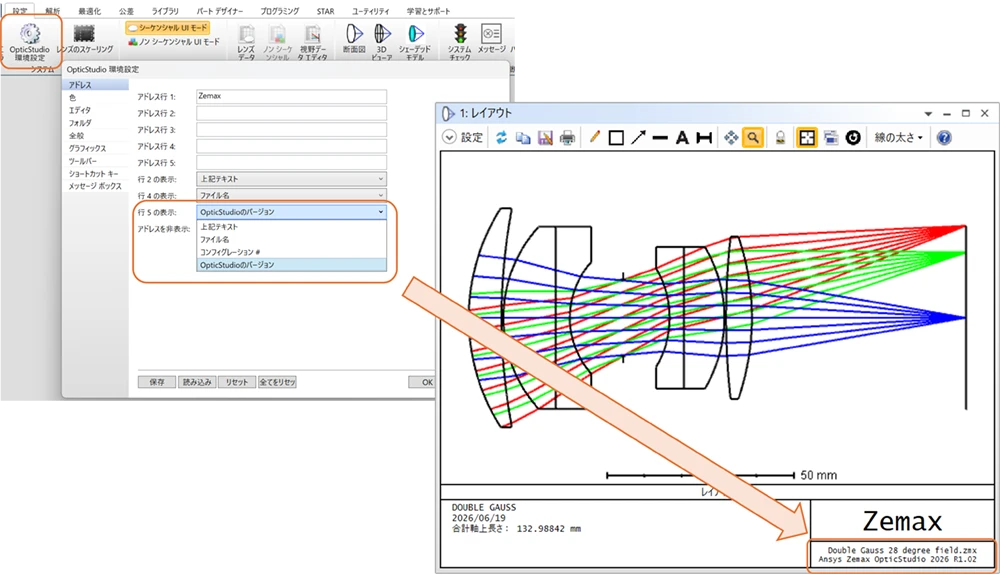1000x574 pixels.
Task: Lock the layout window with padlock icon
Action: 780,137
